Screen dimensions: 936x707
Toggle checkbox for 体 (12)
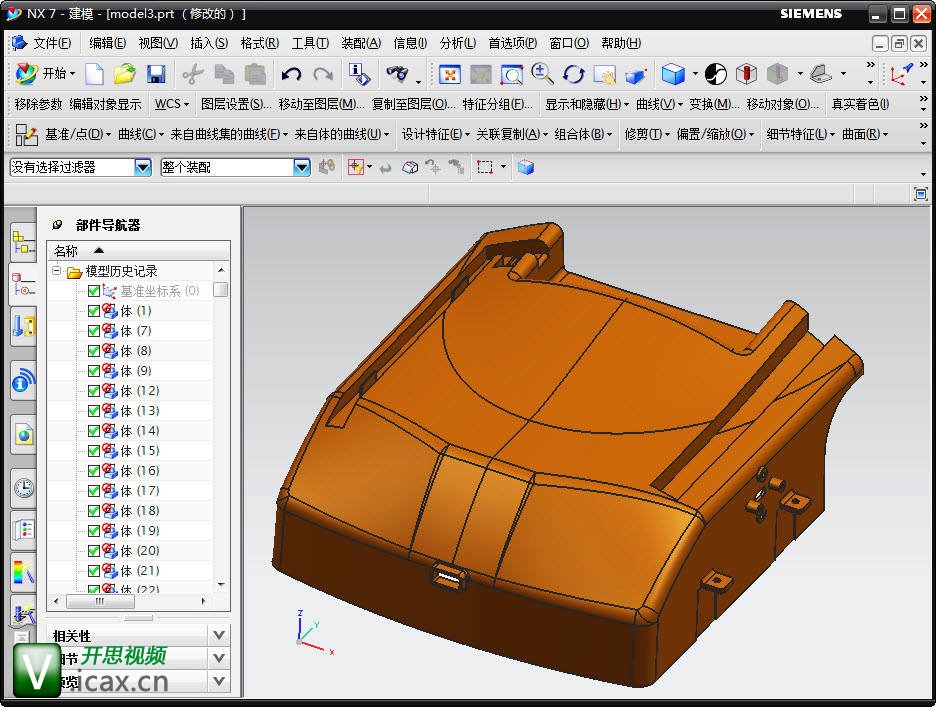94,391
